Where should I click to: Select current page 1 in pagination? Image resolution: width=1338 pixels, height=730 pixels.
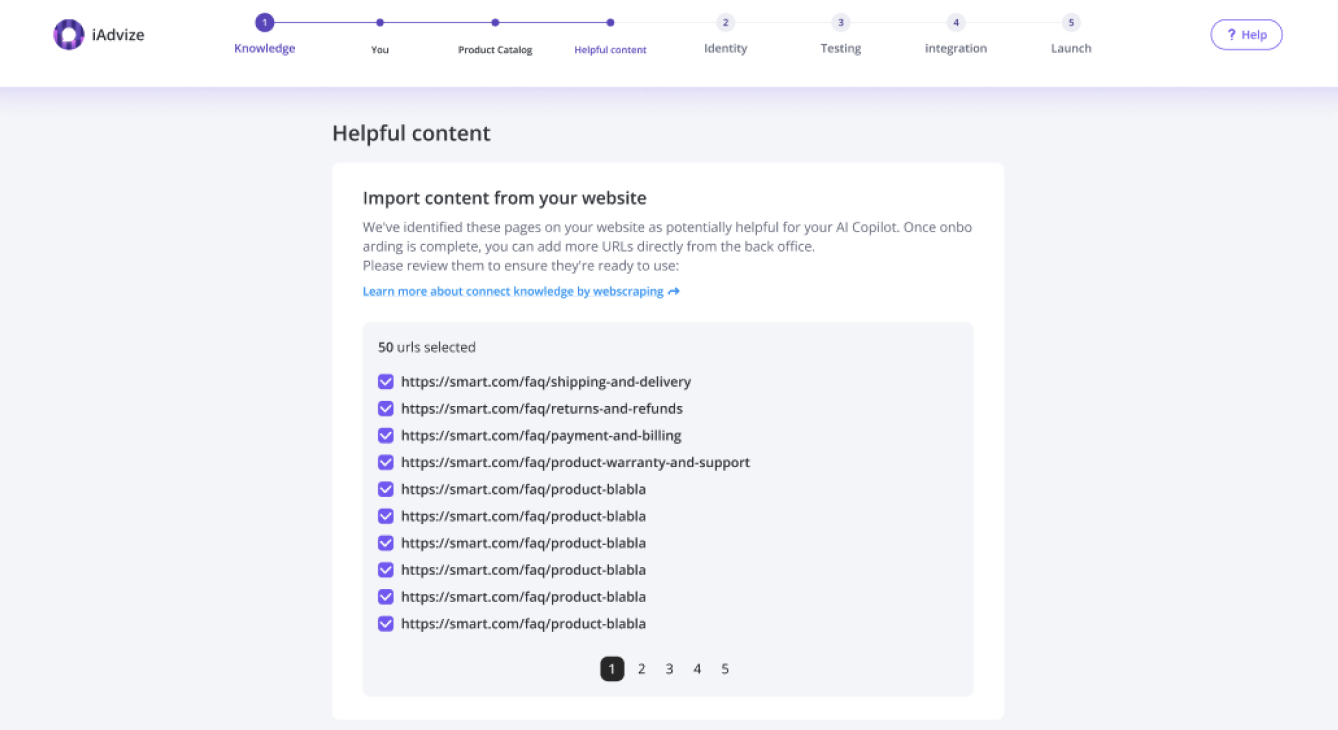coord(612,669)
